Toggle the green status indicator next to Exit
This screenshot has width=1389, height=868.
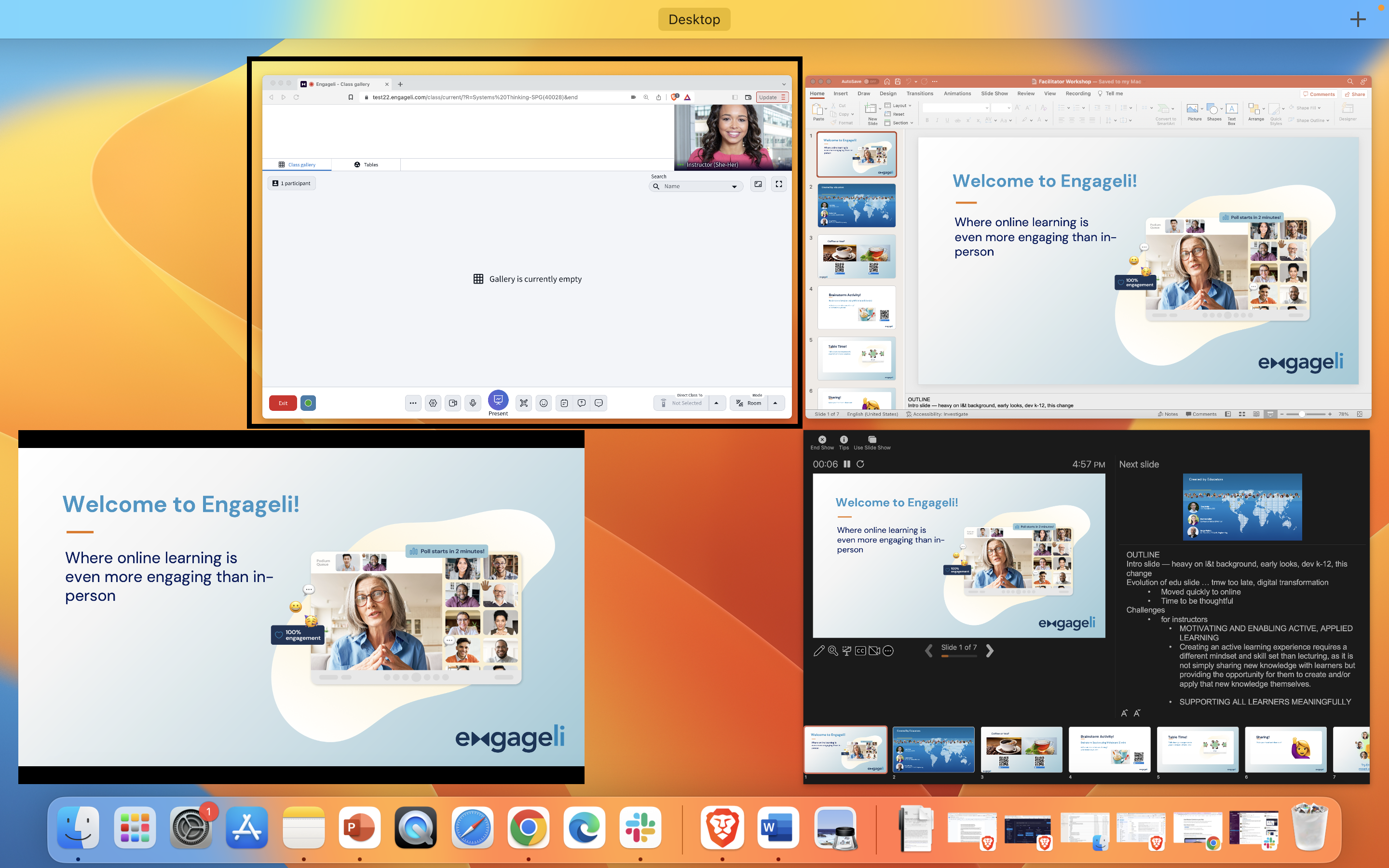(x=308, y=403)
